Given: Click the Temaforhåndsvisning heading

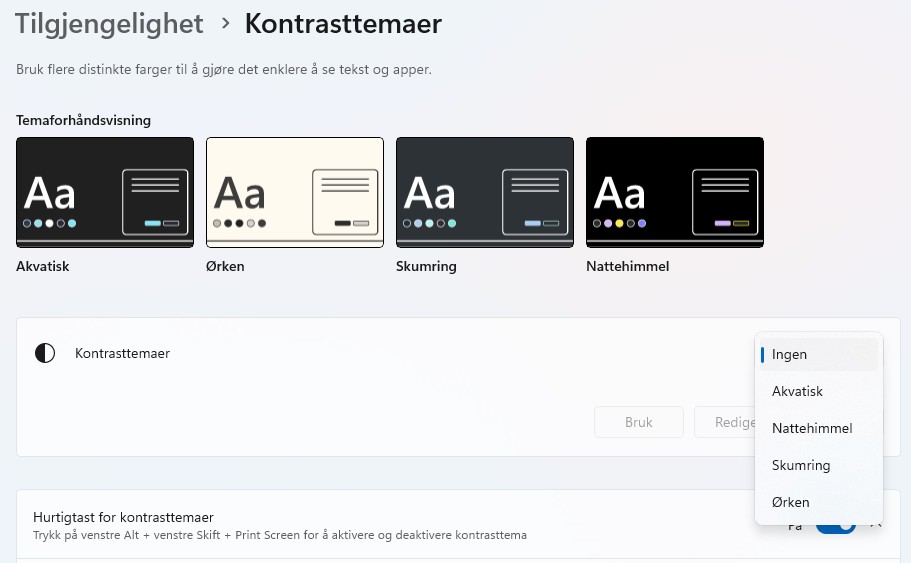Looking at the screenshot, I should (84, 120).
